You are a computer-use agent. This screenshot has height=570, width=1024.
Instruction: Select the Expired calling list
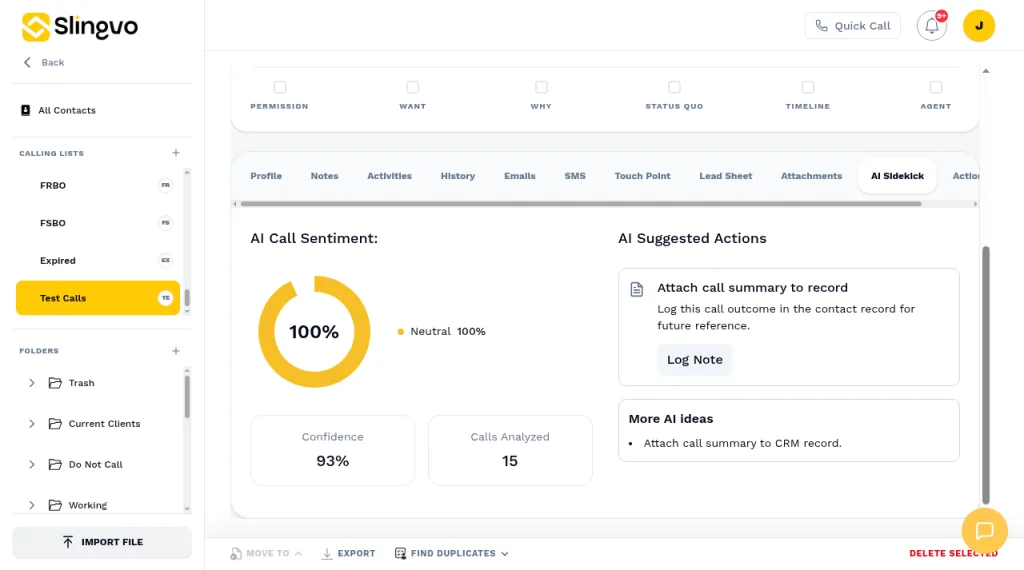98,261
